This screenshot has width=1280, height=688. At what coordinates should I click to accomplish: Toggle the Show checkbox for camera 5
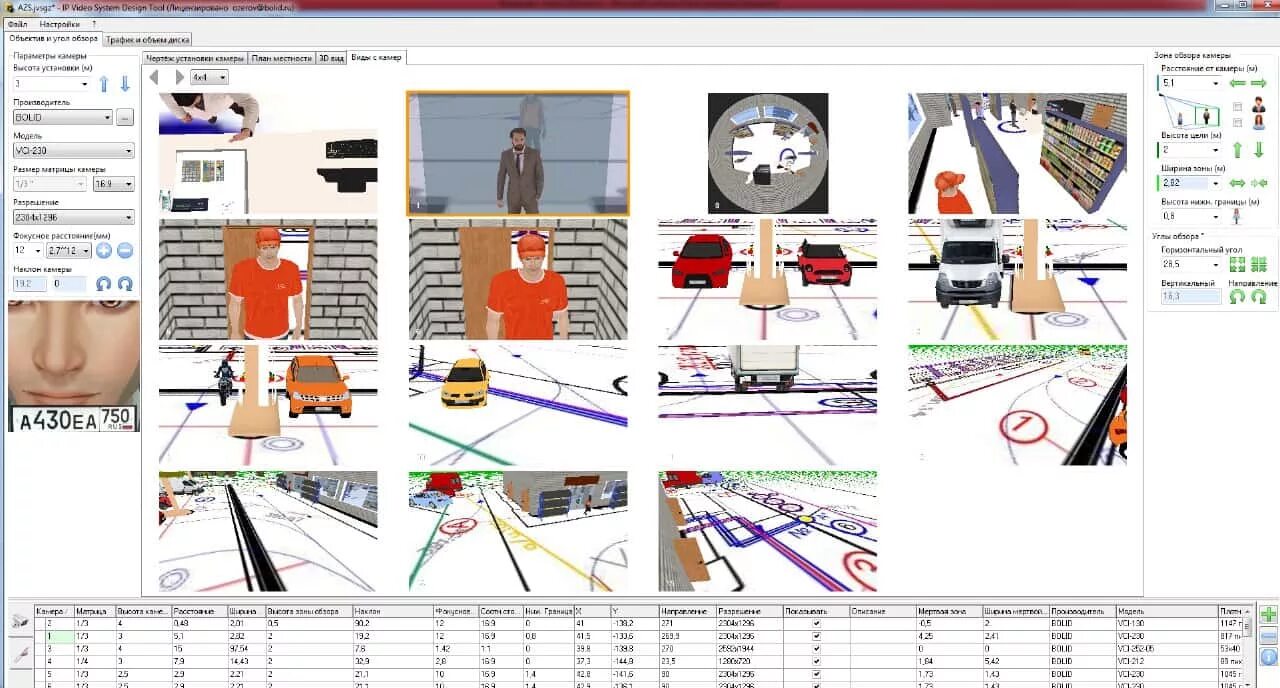[x=816, y=673]
